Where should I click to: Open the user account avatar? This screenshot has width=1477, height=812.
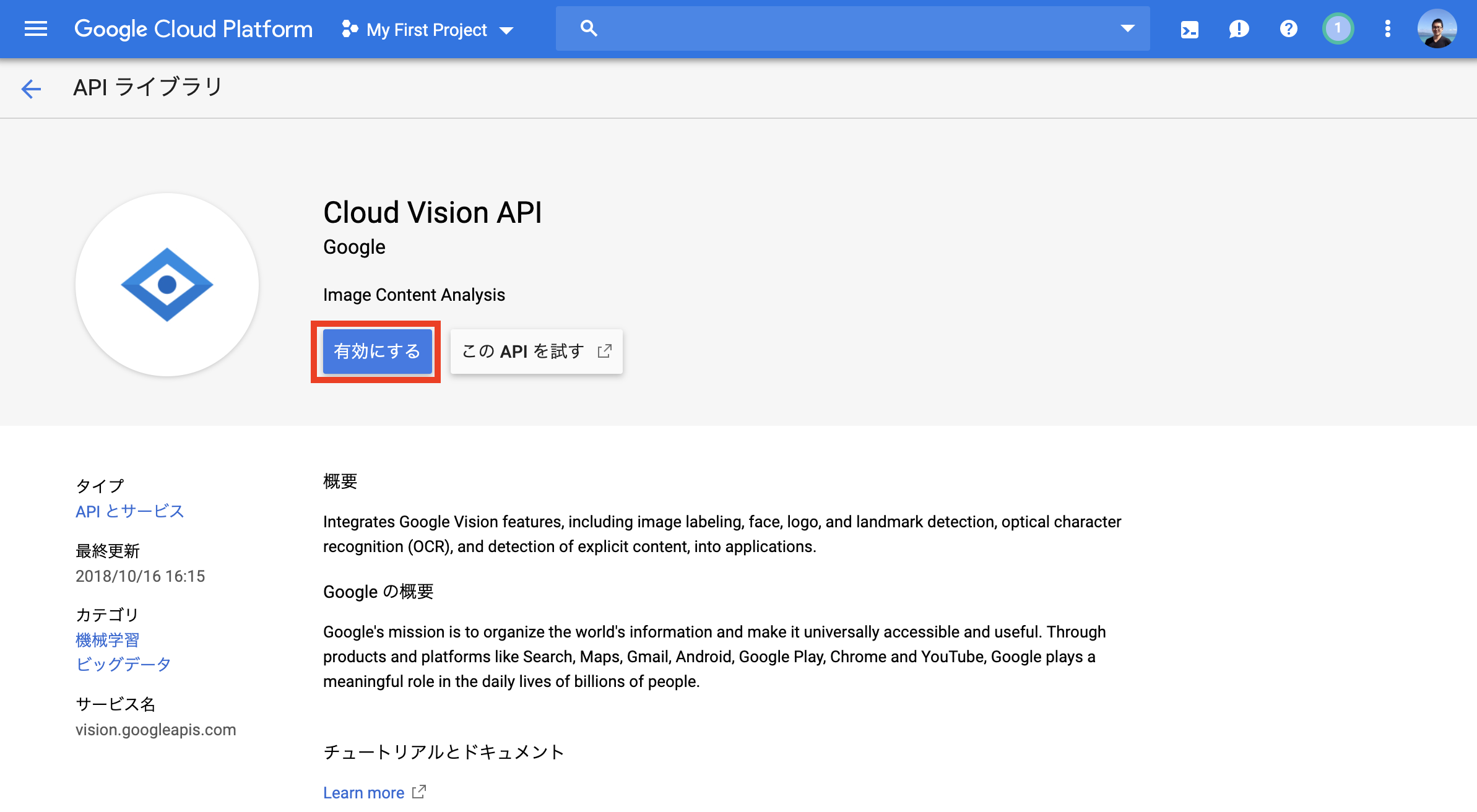pos(1437,28)
